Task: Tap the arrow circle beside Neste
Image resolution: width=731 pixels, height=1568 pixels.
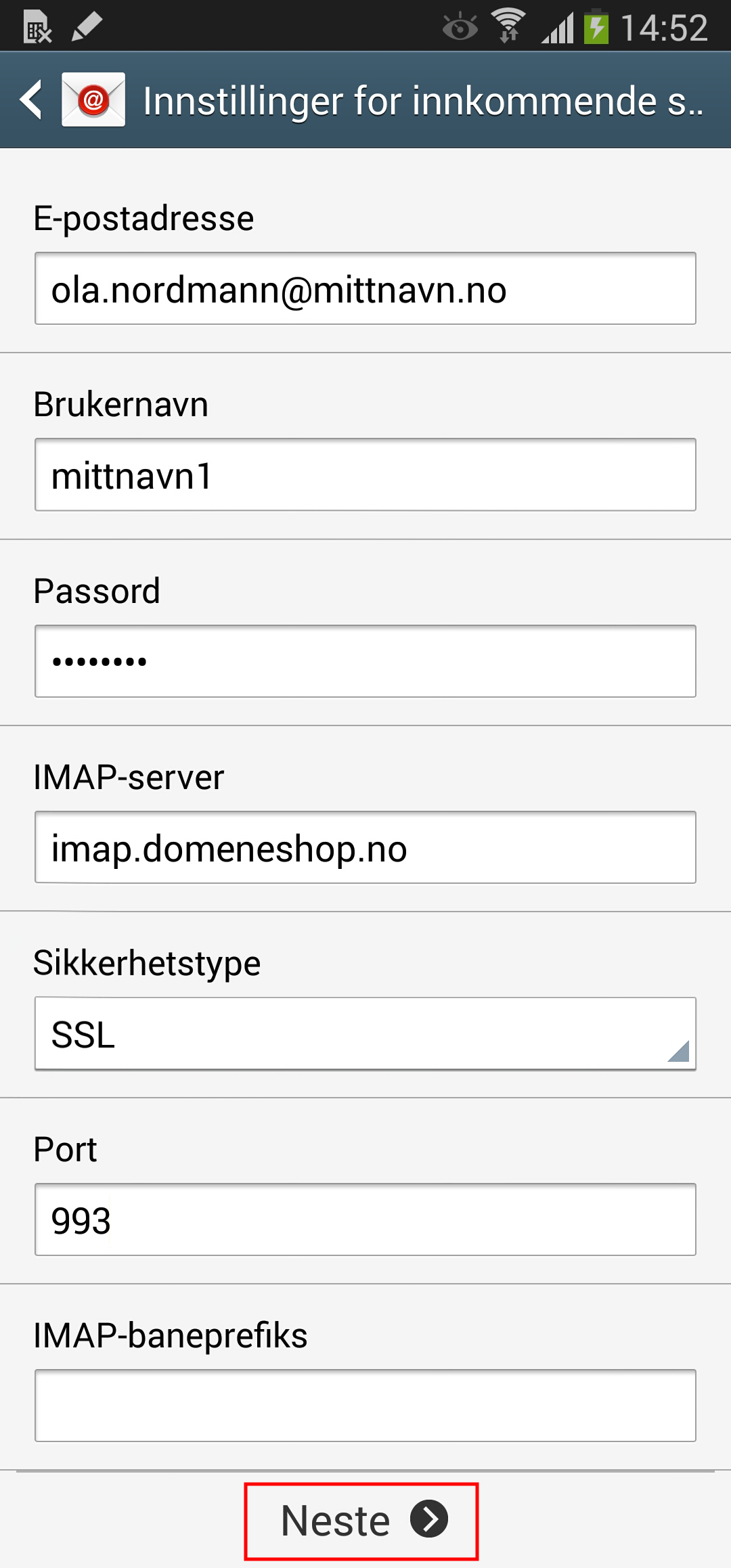Action: click(429, 1519)
